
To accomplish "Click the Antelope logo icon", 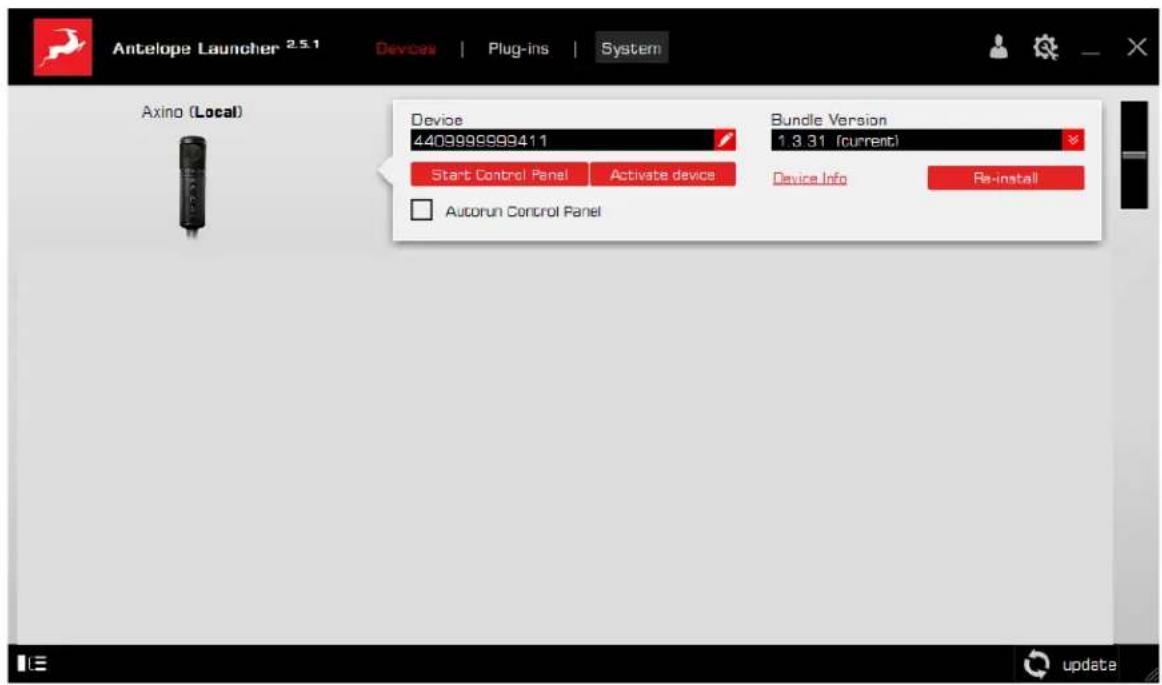I will point(63,47).
